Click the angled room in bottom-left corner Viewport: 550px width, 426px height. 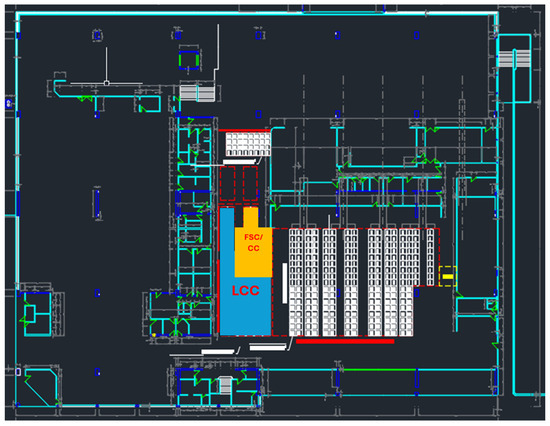point(41,387)
